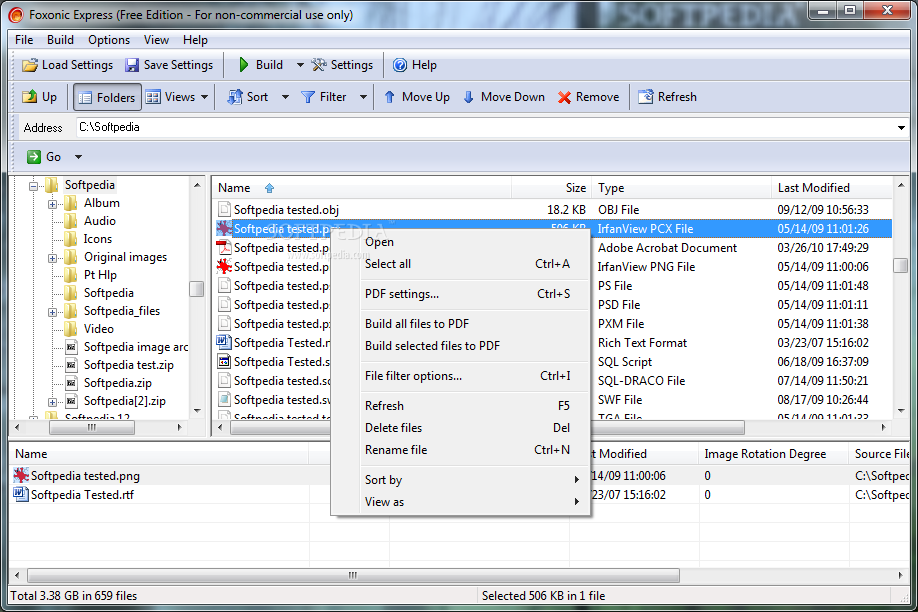Toggle the Folders pane button

107,97
